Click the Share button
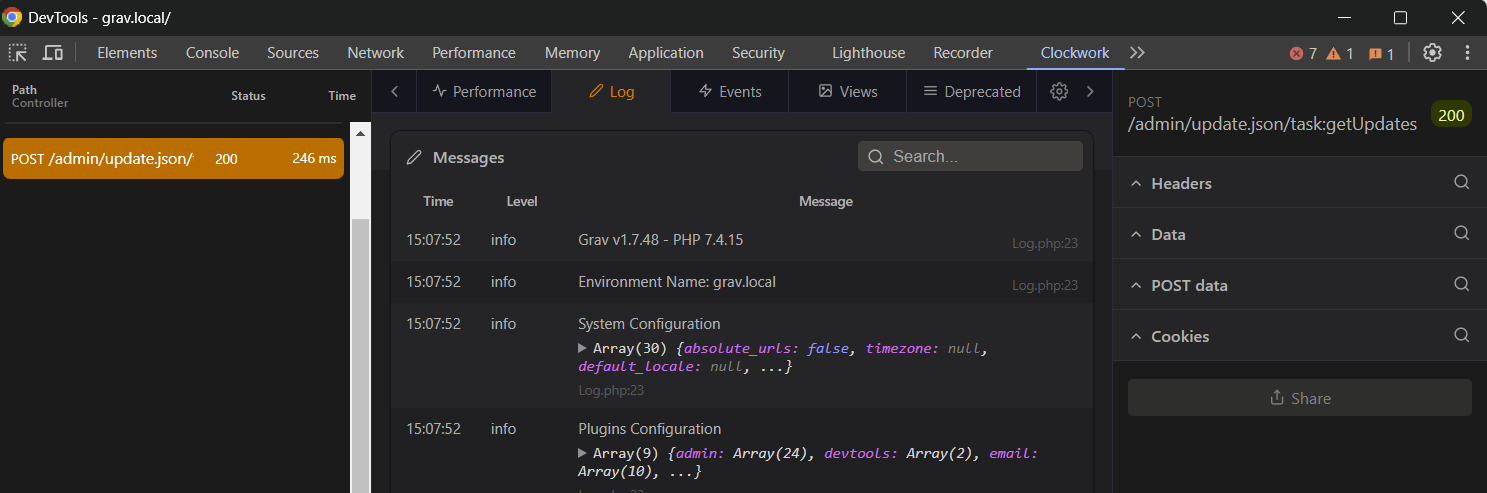This screenshot has height=493, width=1487. tap(1300, 398)
